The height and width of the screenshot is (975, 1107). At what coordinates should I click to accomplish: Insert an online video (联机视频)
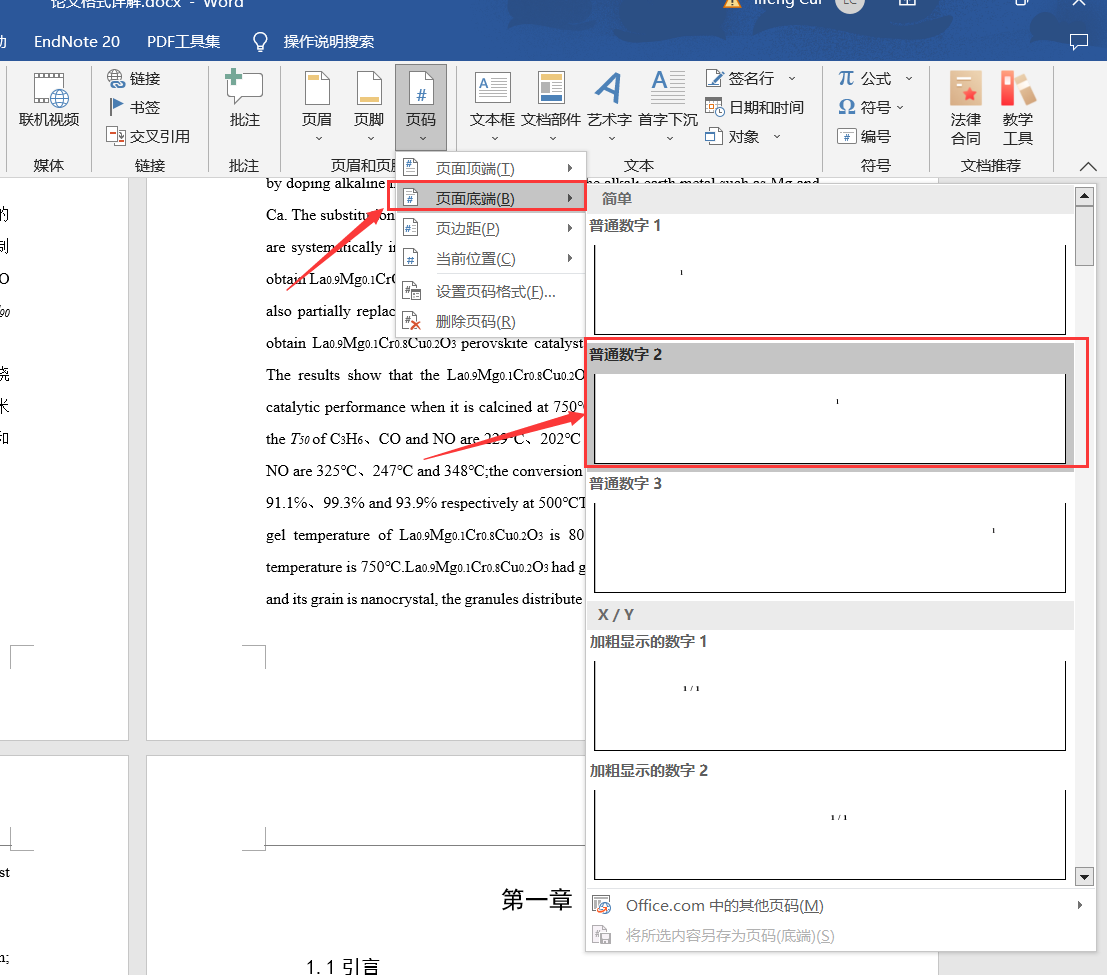tap(49, 100)
